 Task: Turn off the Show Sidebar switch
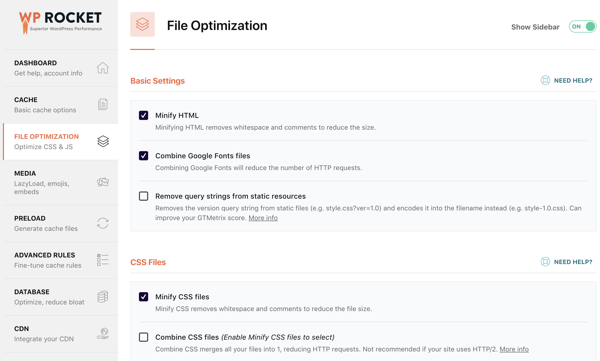coord(582,26)
